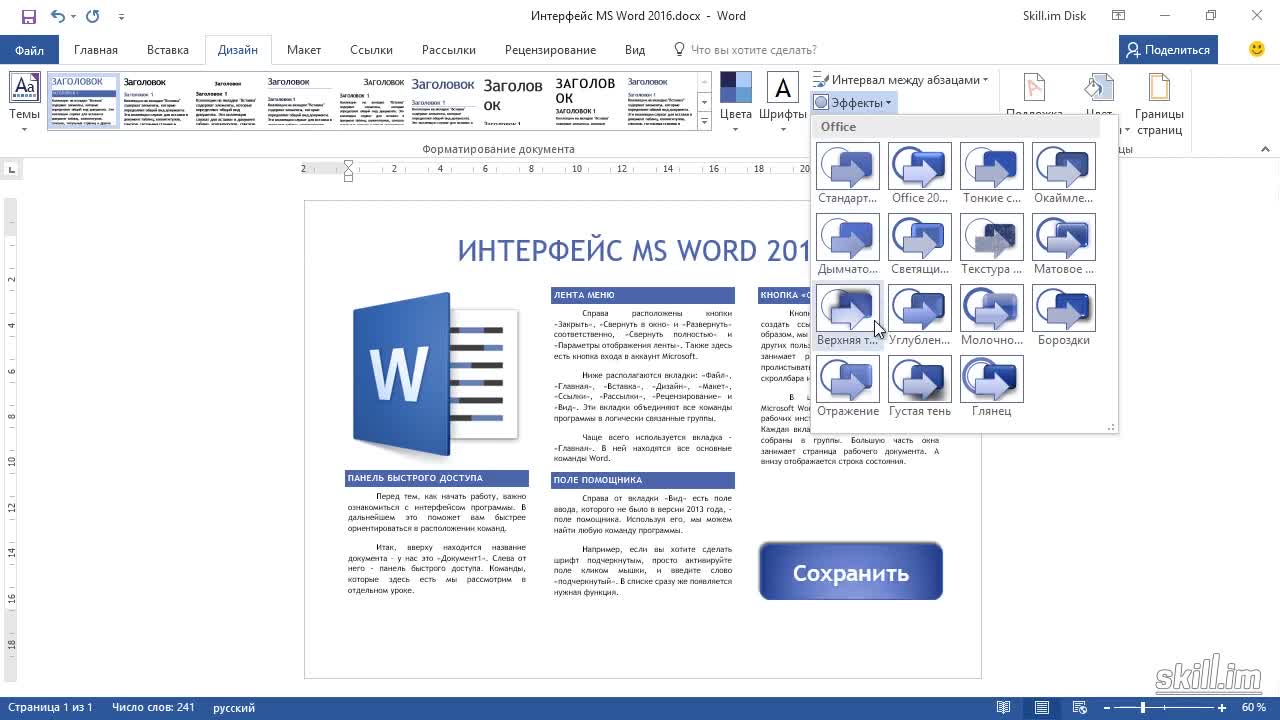
Task: Open the Вид tab
Action: tap(635, 50)
